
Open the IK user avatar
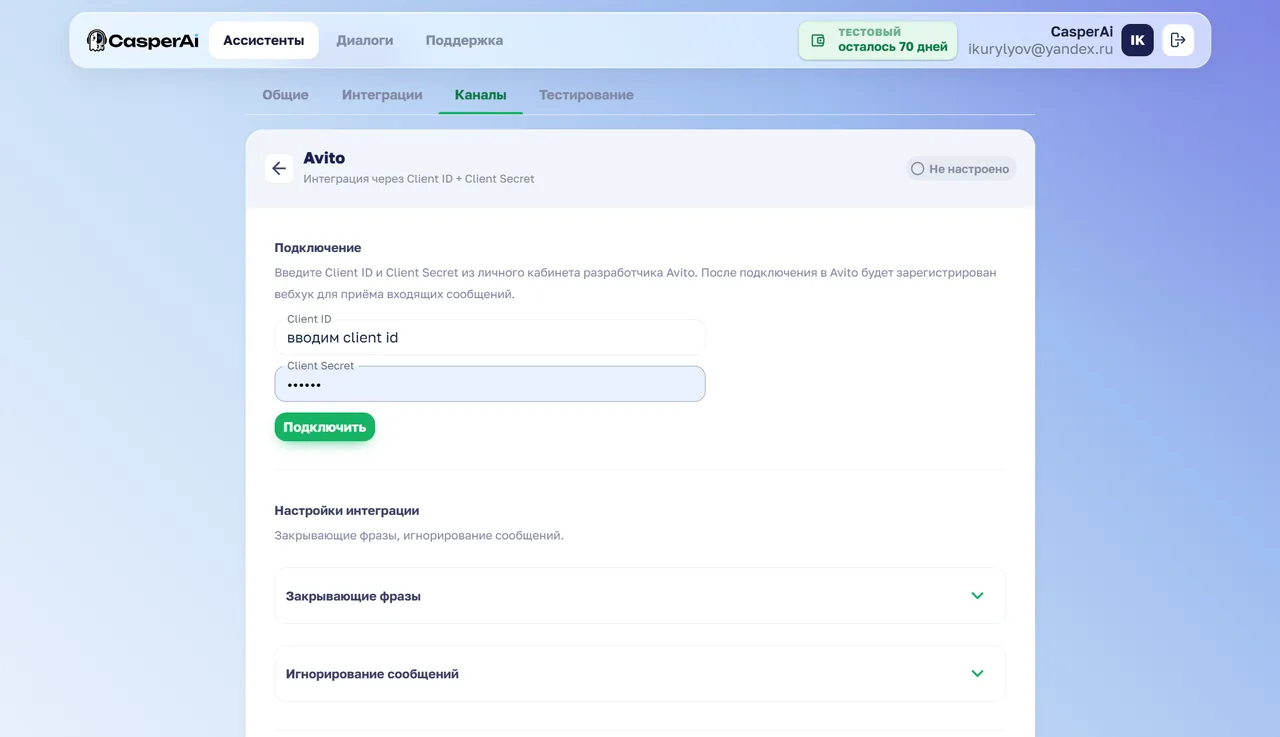click(1137, 40)
